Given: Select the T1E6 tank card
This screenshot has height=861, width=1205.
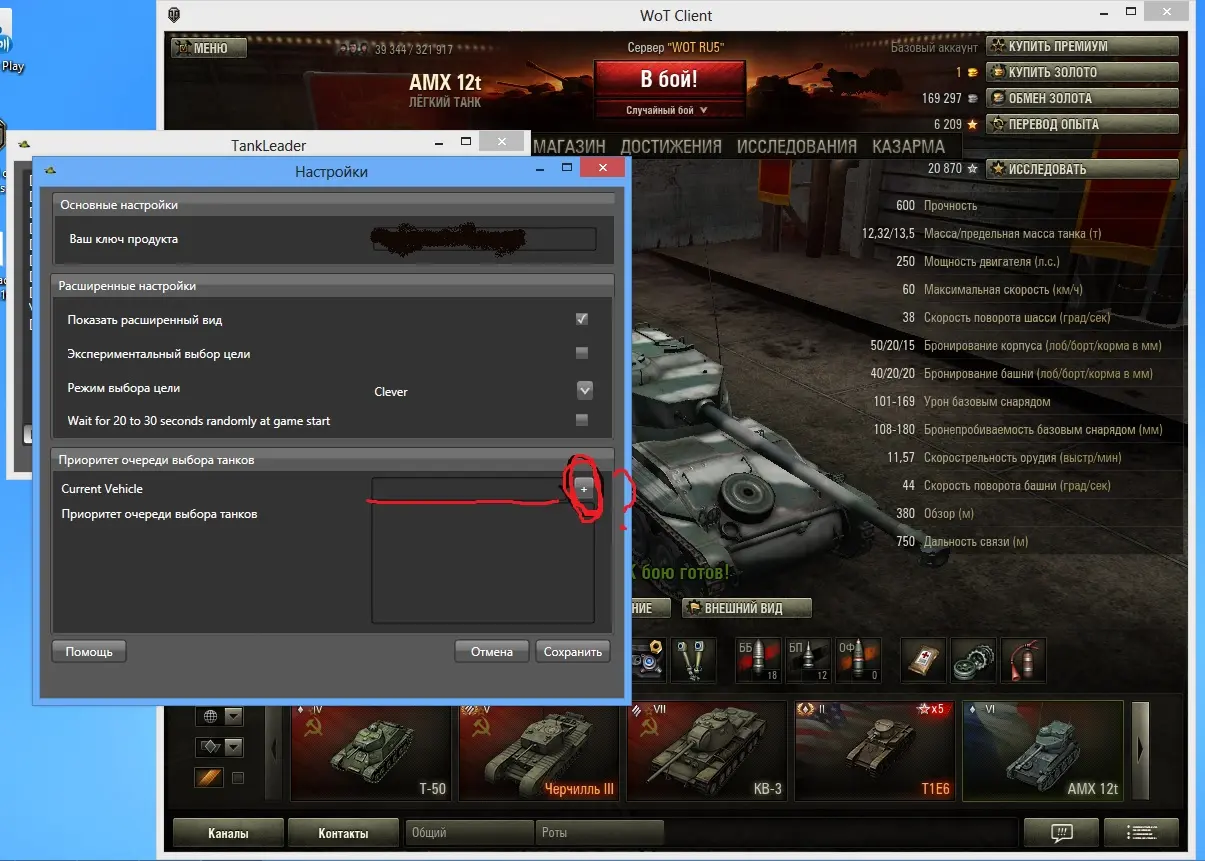Looking at the screenshot, I should tap(874, 750).
